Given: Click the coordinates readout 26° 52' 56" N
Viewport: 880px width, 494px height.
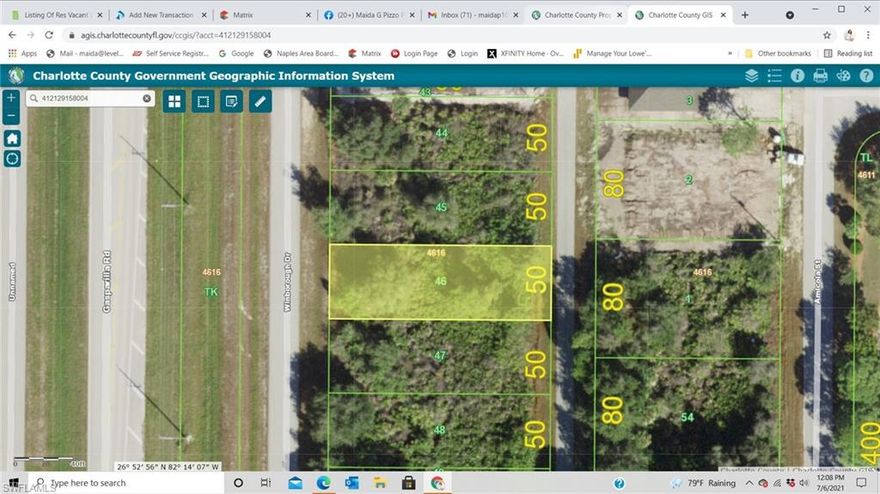Looking at the screenshot, I should pyautogui.click(x=167, y=466).
